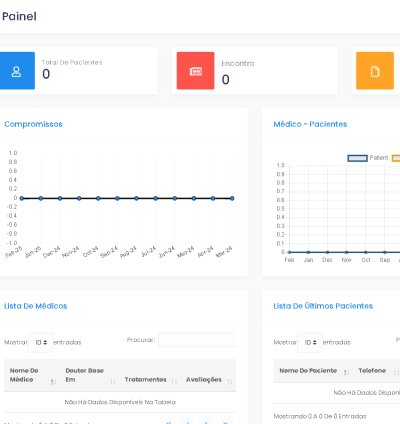Click the Encontro count 0
This screenshot has height=424, width=400.
pyautogui.click(x=226, y=80)
